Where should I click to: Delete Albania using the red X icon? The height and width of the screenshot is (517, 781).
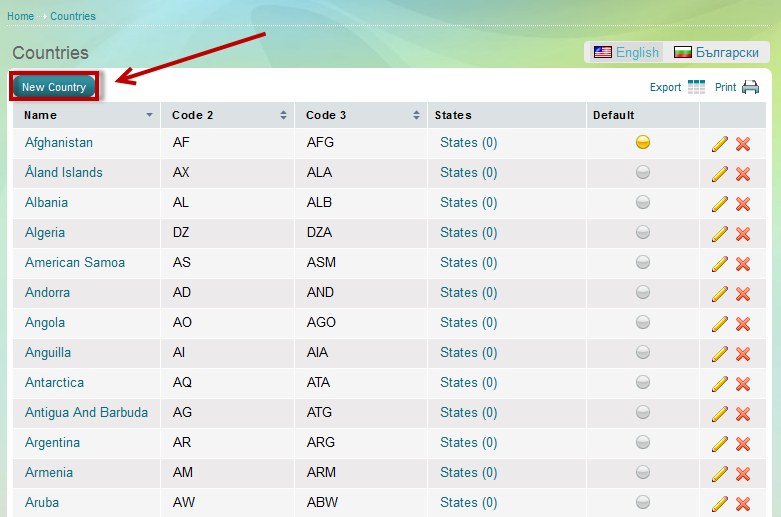743,204
